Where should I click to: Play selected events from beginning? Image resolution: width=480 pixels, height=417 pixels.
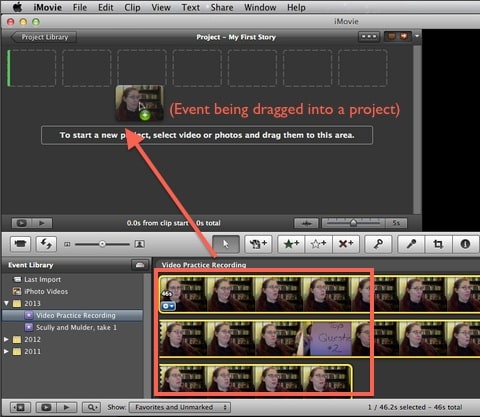(67, 407)
